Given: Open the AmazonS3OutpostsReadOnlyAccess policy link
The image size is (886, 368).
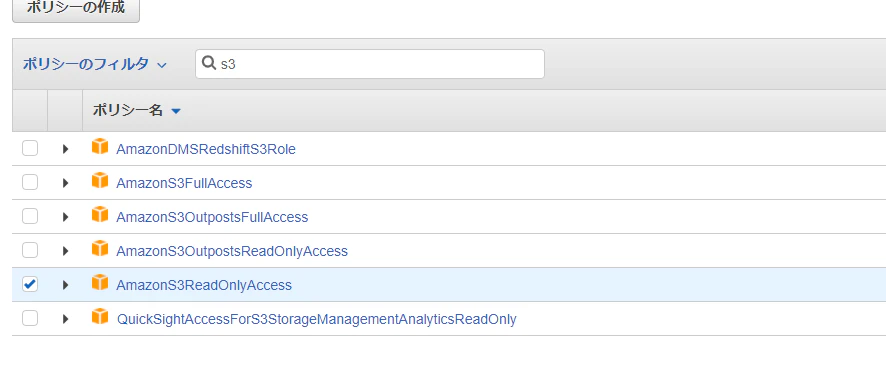Looking at the screenshot, I should 232,251.
